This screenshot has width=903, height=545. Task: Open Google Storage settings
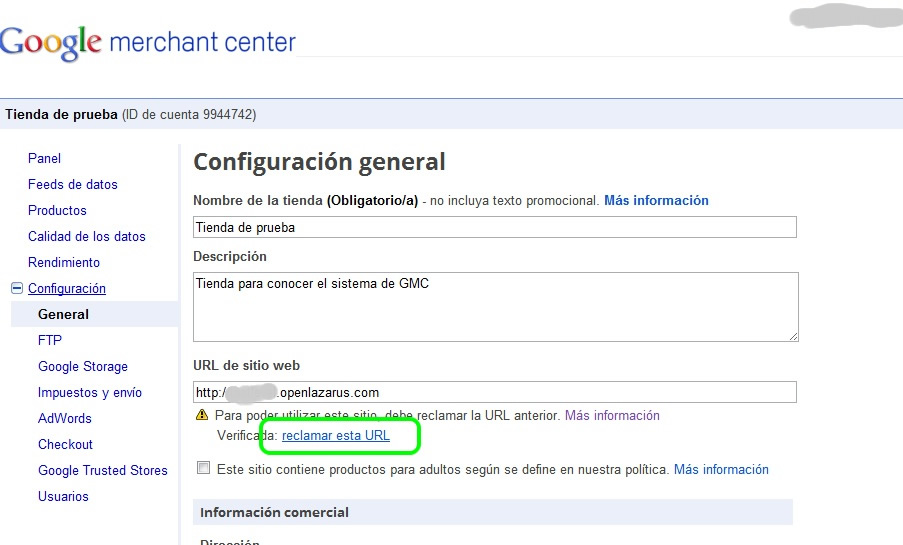pyautogui.click(x=83, y=366)
